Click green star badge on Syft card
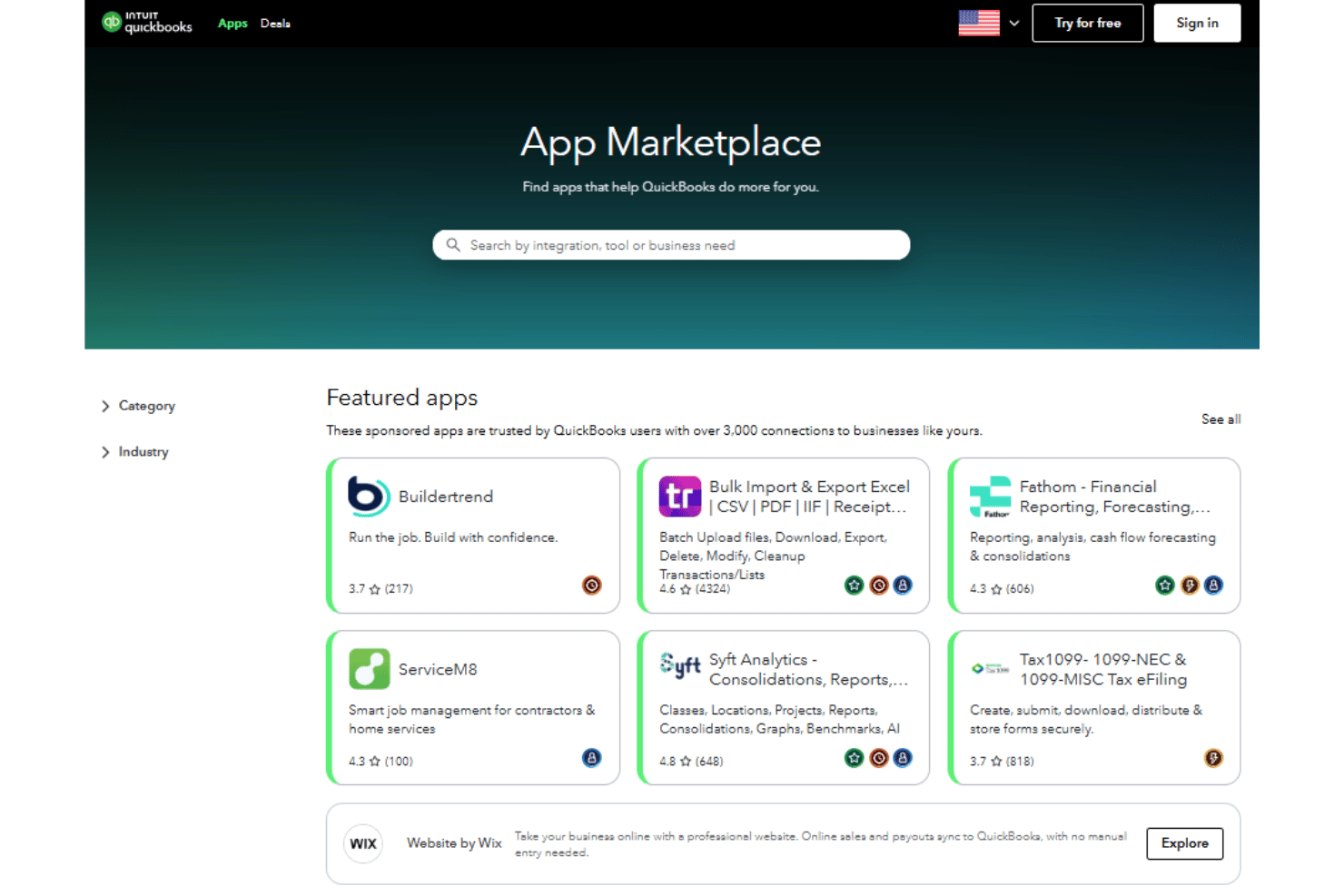The image size is (1344, 896). (x=854, y=758)
